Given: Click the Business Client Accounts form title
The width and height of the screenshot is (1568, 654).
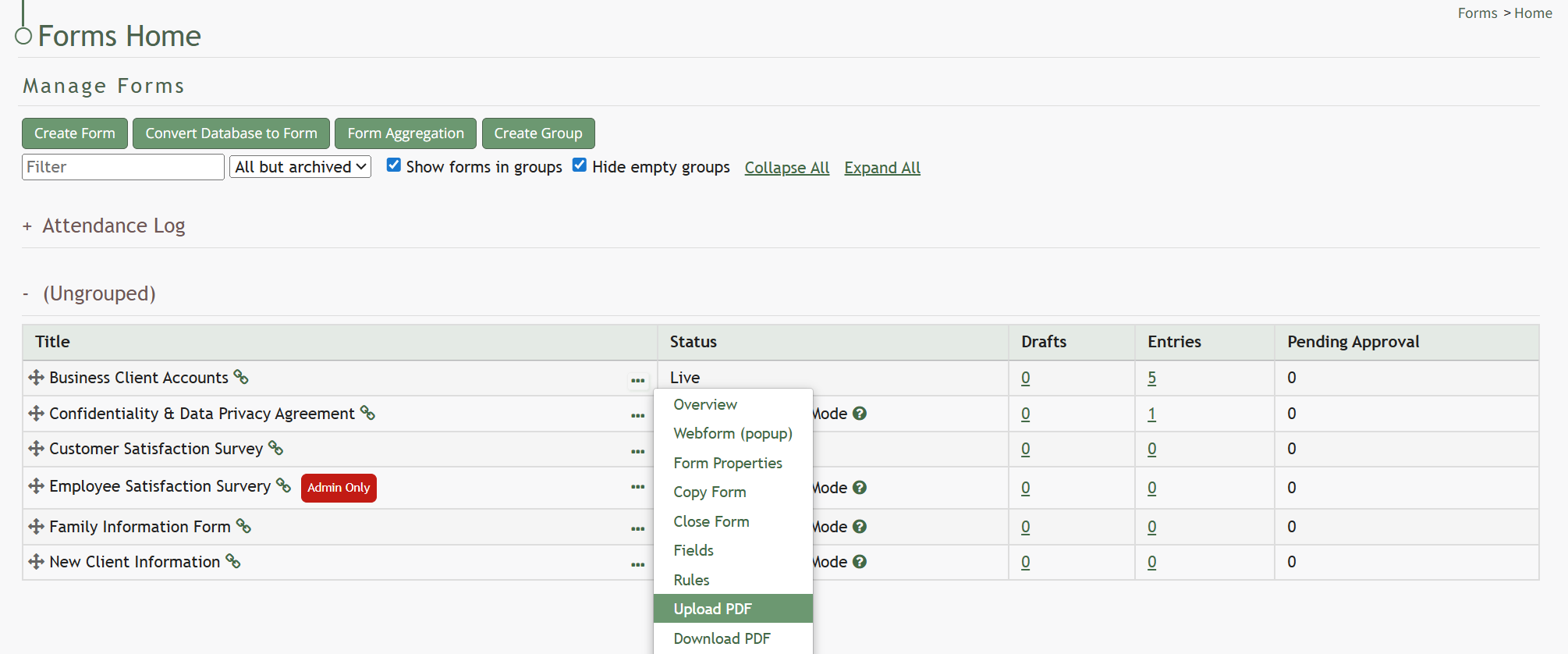Looking at the screenshot, I should pos(139,378).
